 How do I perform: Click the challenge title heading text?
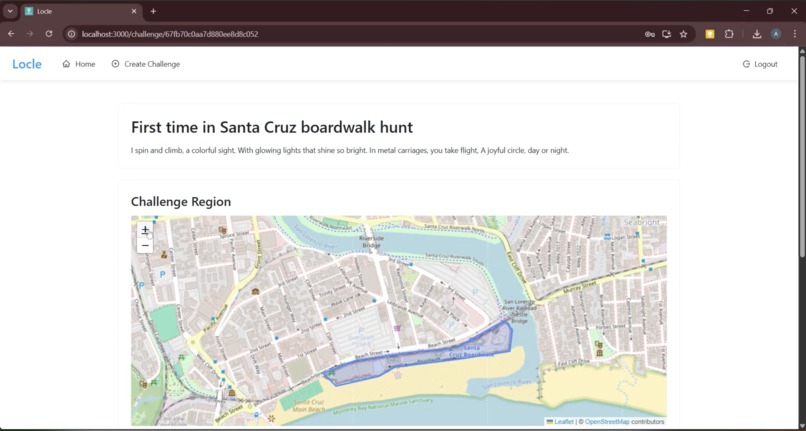(272, 127)
